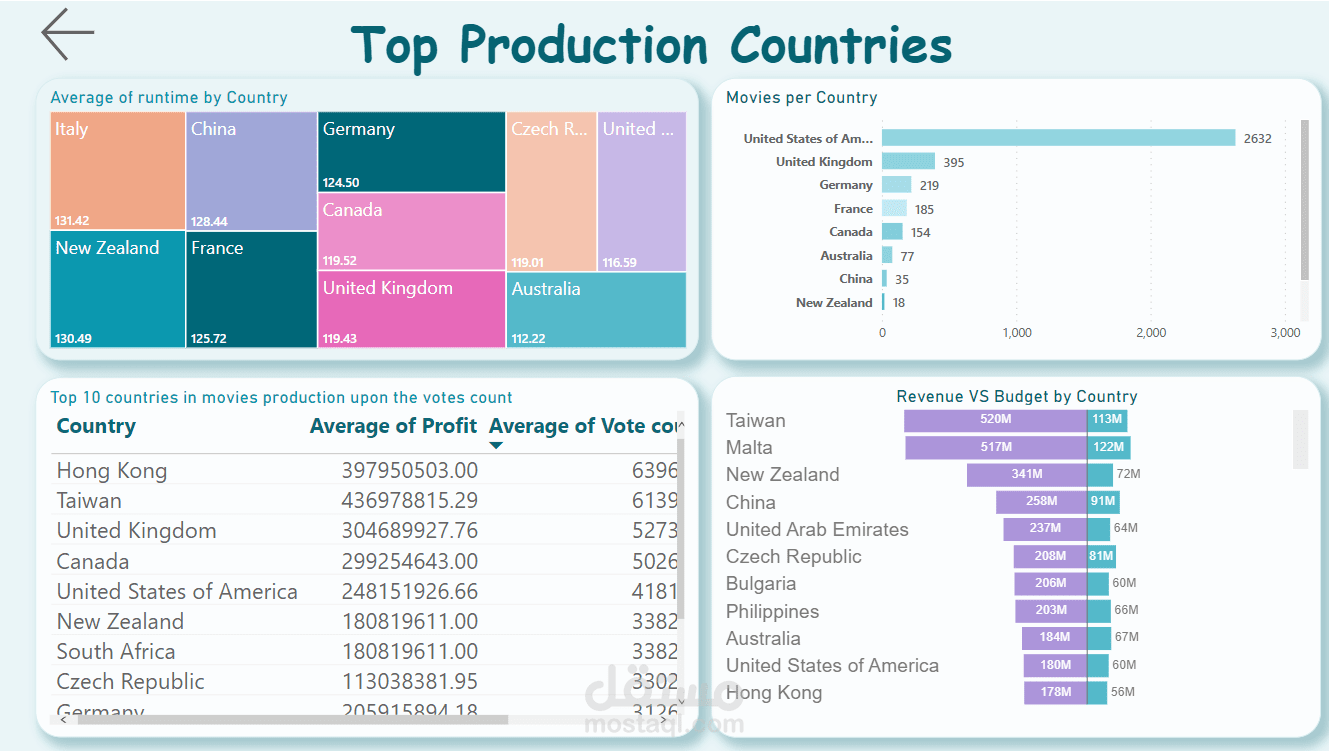Click Malta's 122M budget bar

[x=1109, y=447]
